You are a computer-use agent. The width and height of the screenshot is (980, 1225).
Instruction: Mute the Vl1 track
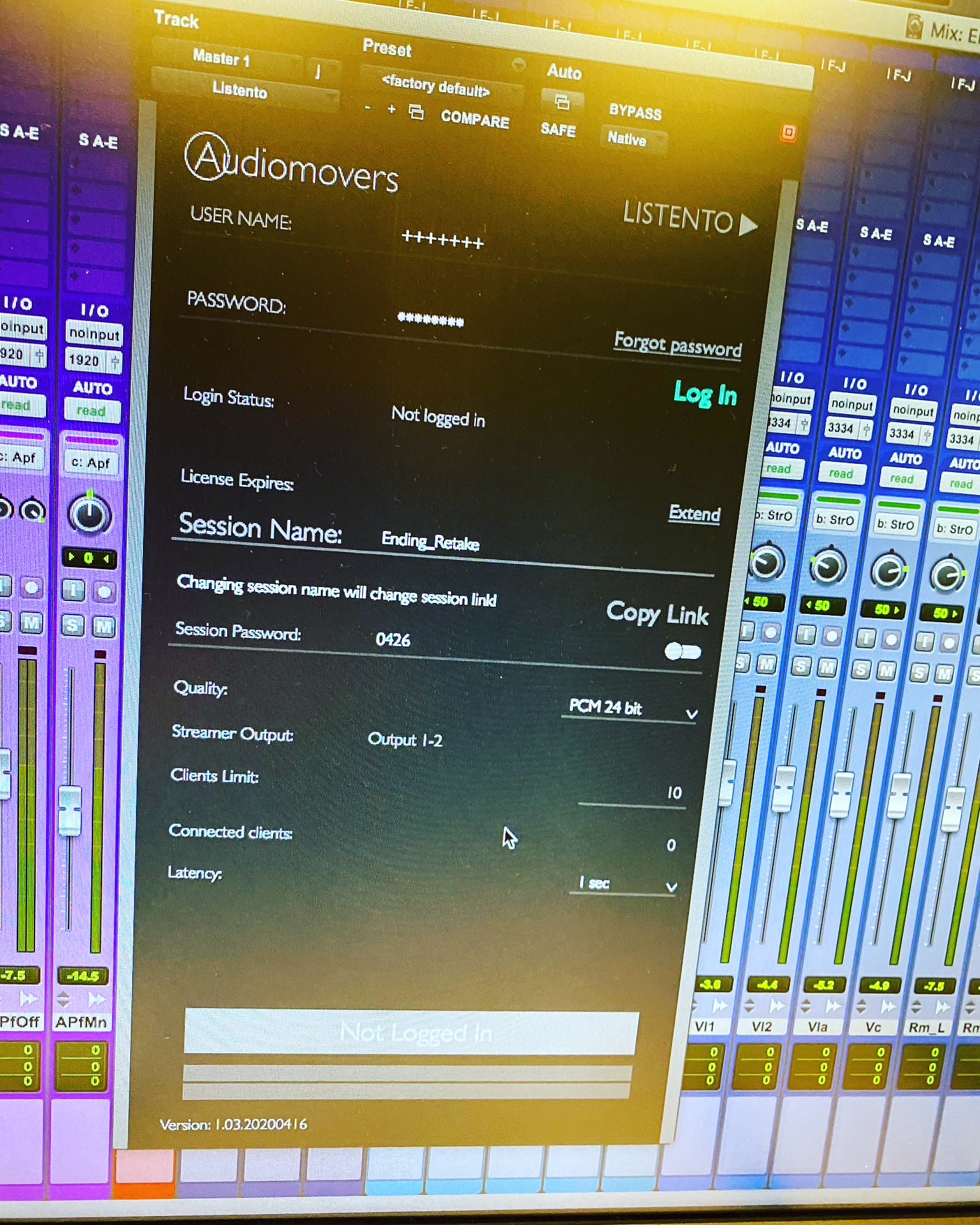click(766, 664)
